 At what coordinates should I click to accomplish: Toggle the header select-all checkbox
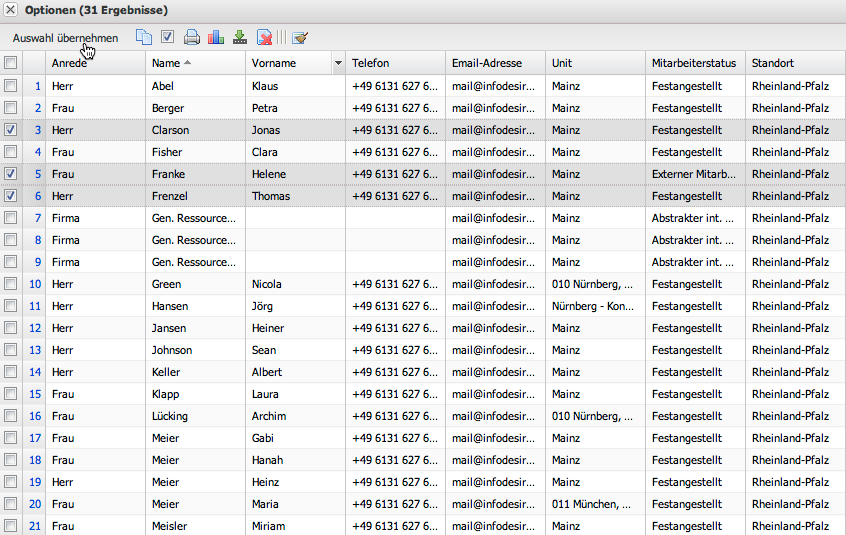(11, 63)
